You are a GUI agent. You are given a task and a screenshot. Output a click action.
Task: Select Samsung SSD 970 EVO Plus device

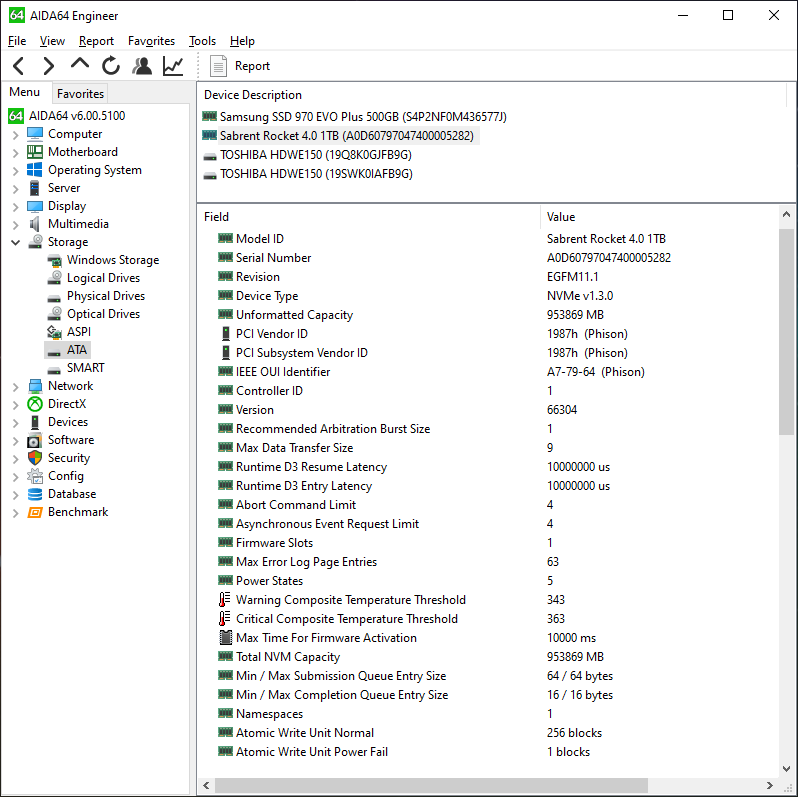(x=363, y=117)
